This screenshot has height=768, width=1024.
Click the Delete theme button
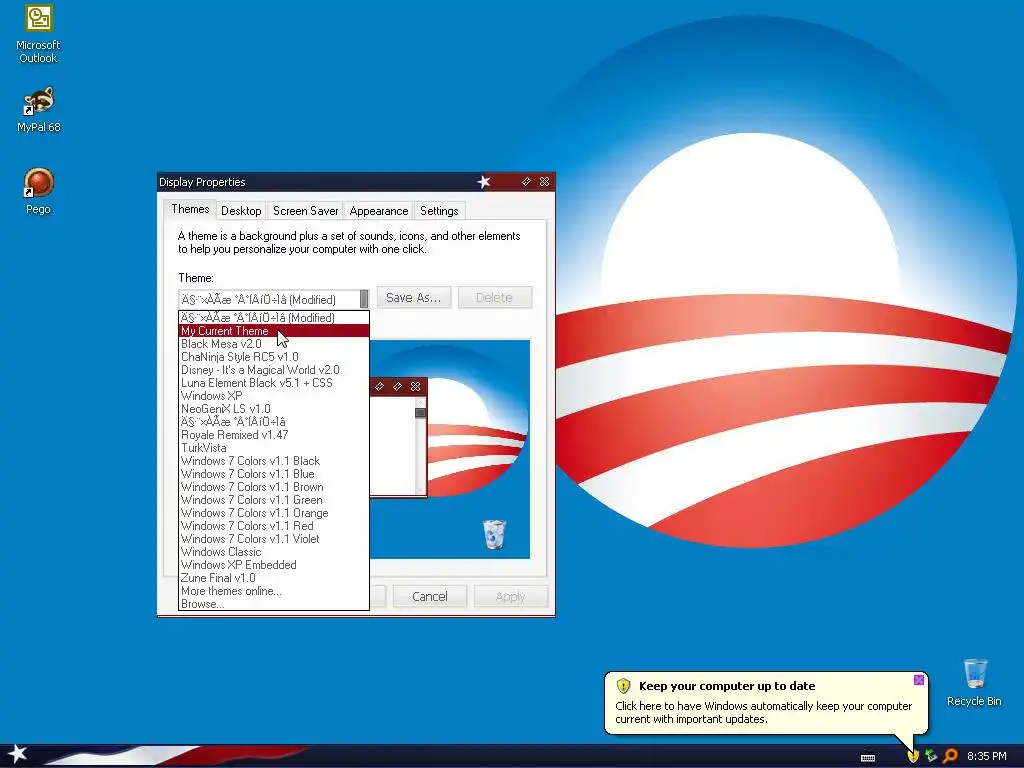[494, 298]
